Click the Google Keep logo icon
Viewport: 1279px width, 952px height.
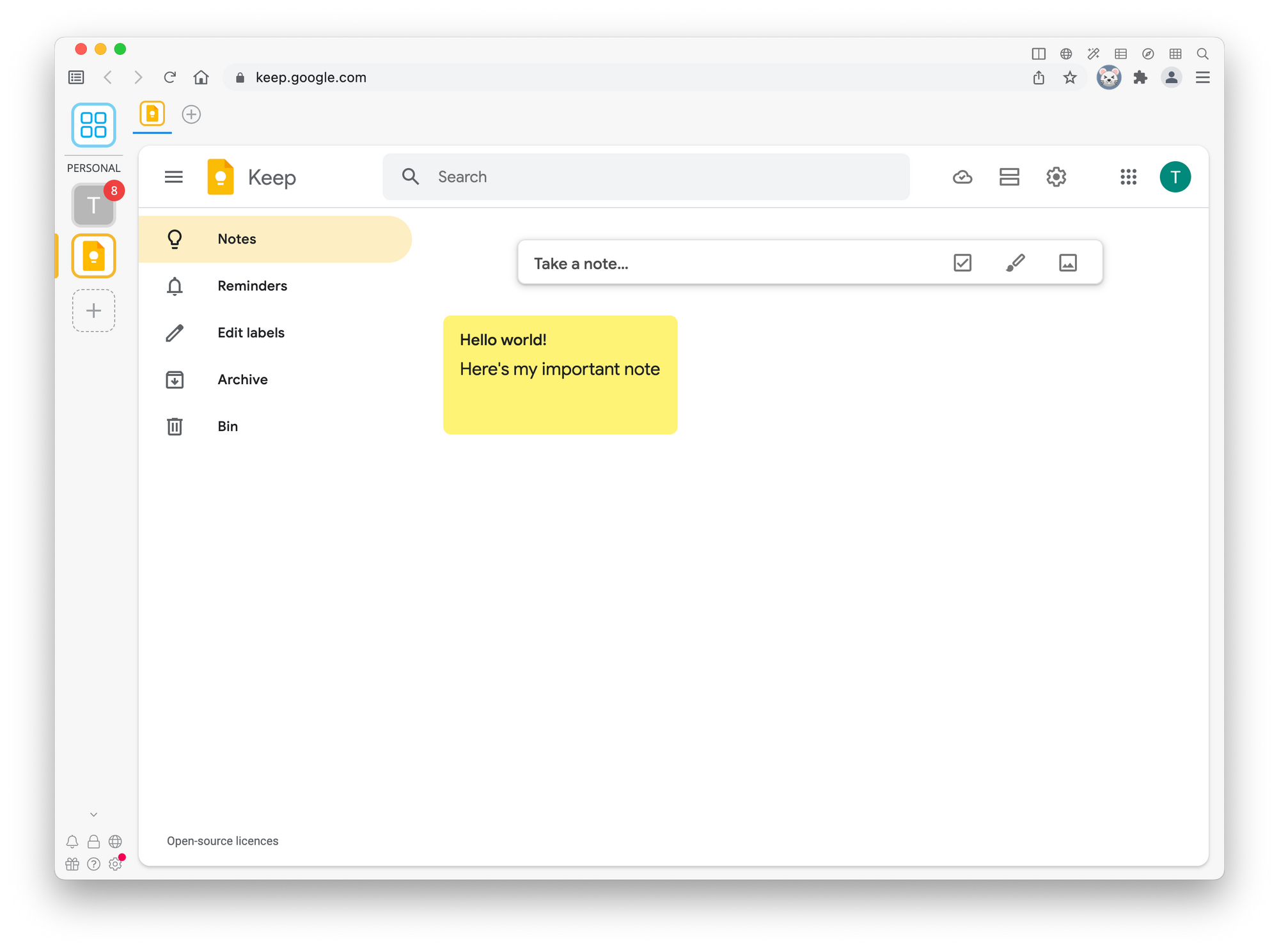click(221, 177)
